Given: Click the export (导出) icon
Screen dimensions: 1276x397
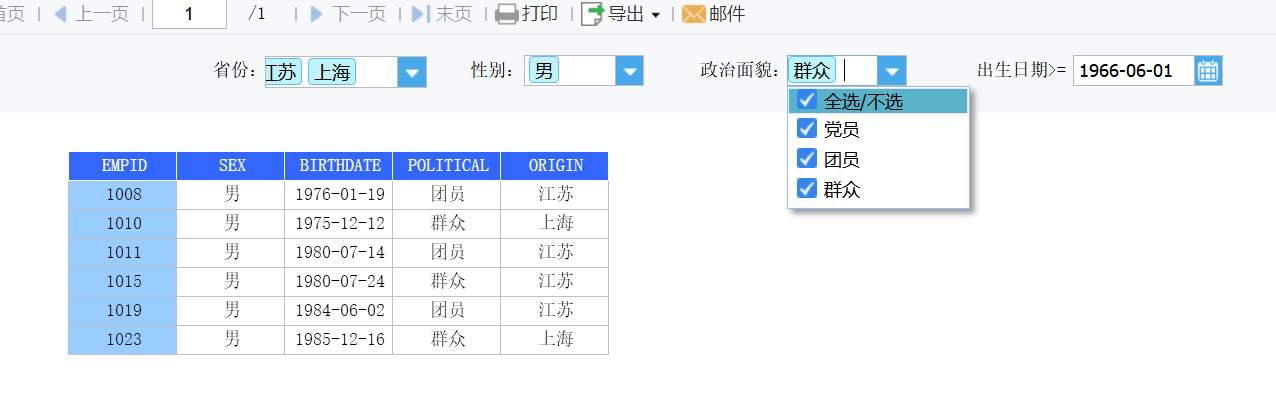Looking at the screenshot, I should tap(592, 14).
